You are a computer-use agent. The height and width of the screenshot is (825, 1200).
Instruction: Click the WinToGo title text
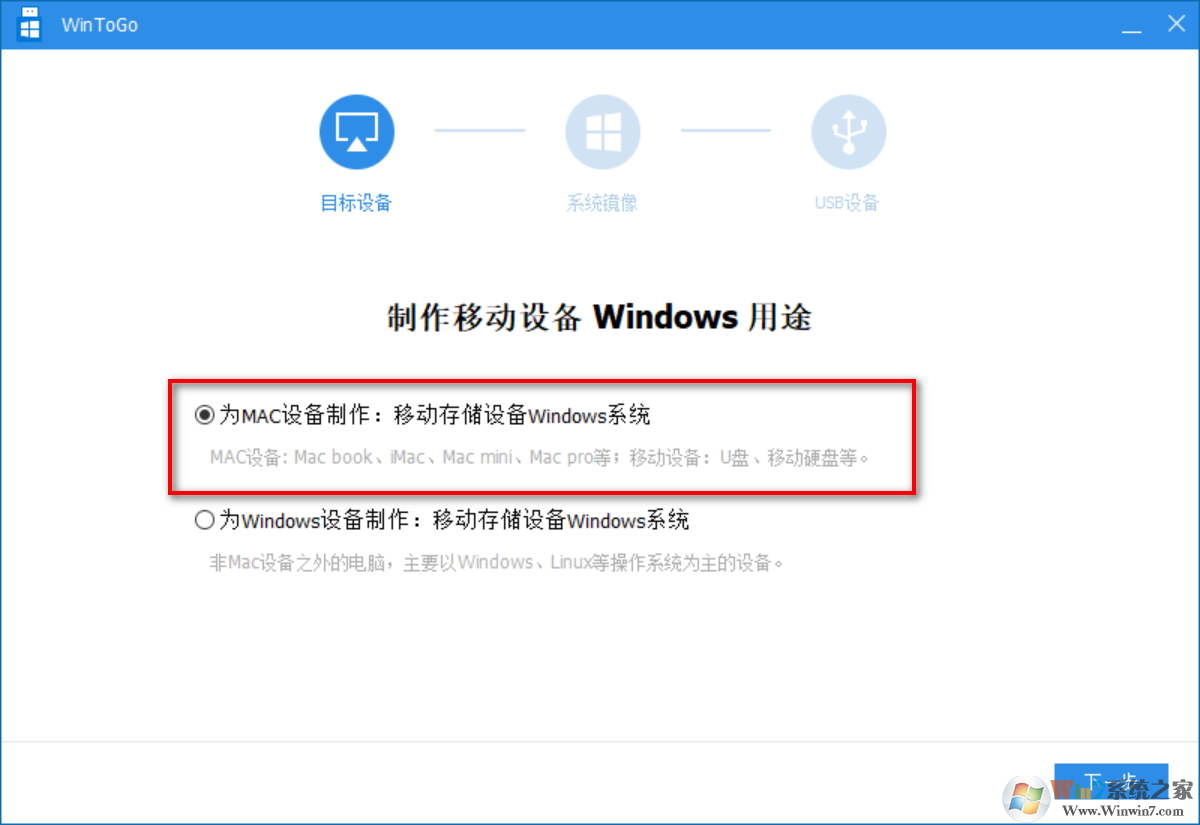point(100,25)
